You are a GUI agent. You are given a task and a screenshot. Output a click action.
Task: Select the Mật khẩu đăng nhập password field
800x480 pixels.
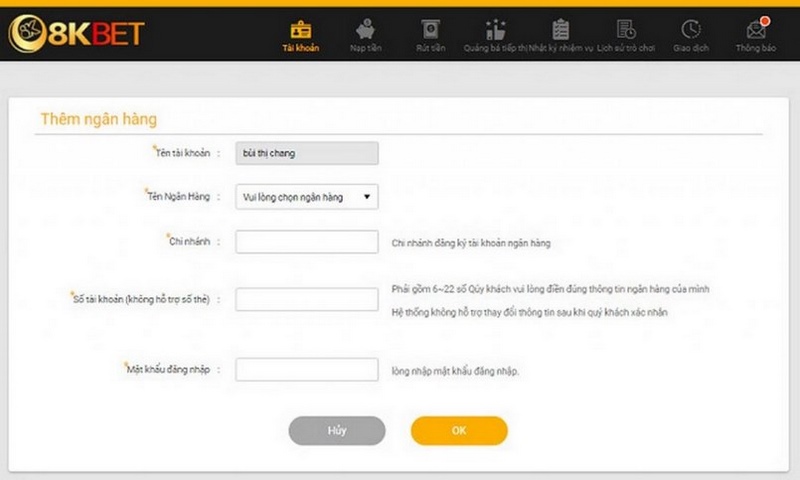point(306,370)
